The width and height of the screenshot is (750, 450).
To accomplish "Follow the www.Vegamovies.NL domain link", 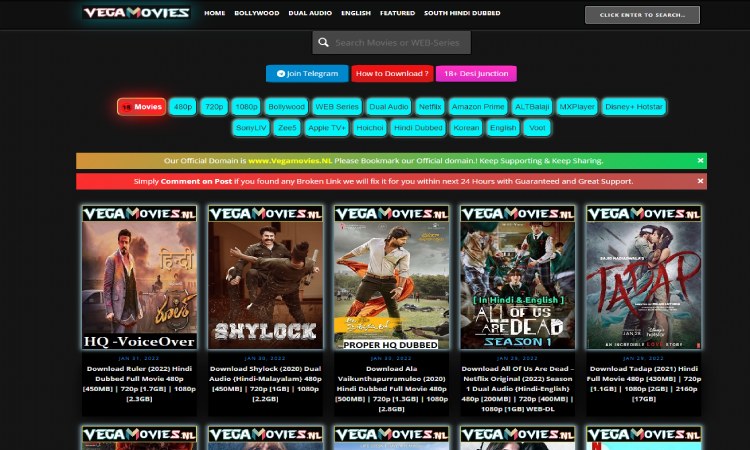I will [x=290, y=161].
